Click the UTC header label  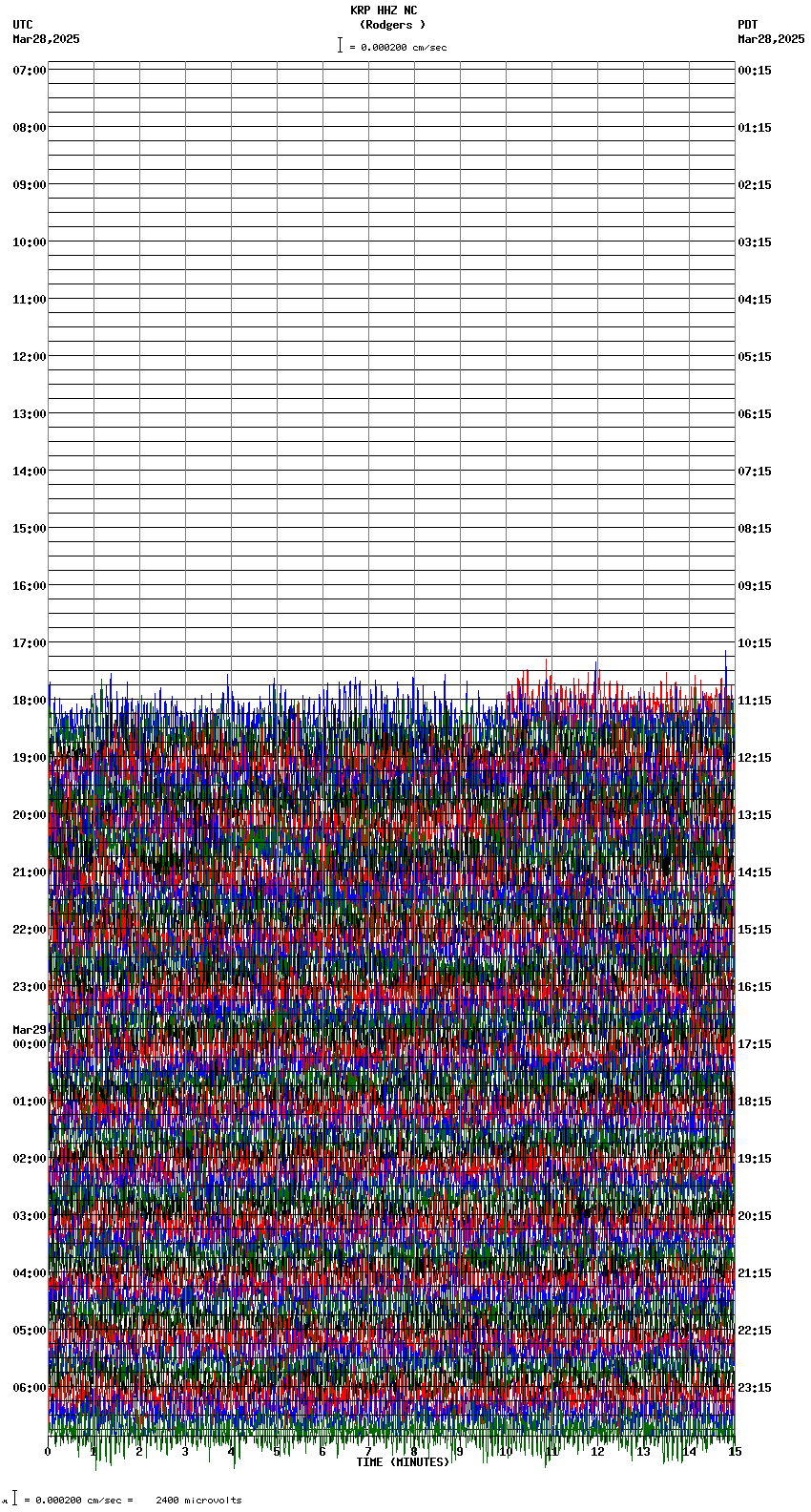pos(23,25)
